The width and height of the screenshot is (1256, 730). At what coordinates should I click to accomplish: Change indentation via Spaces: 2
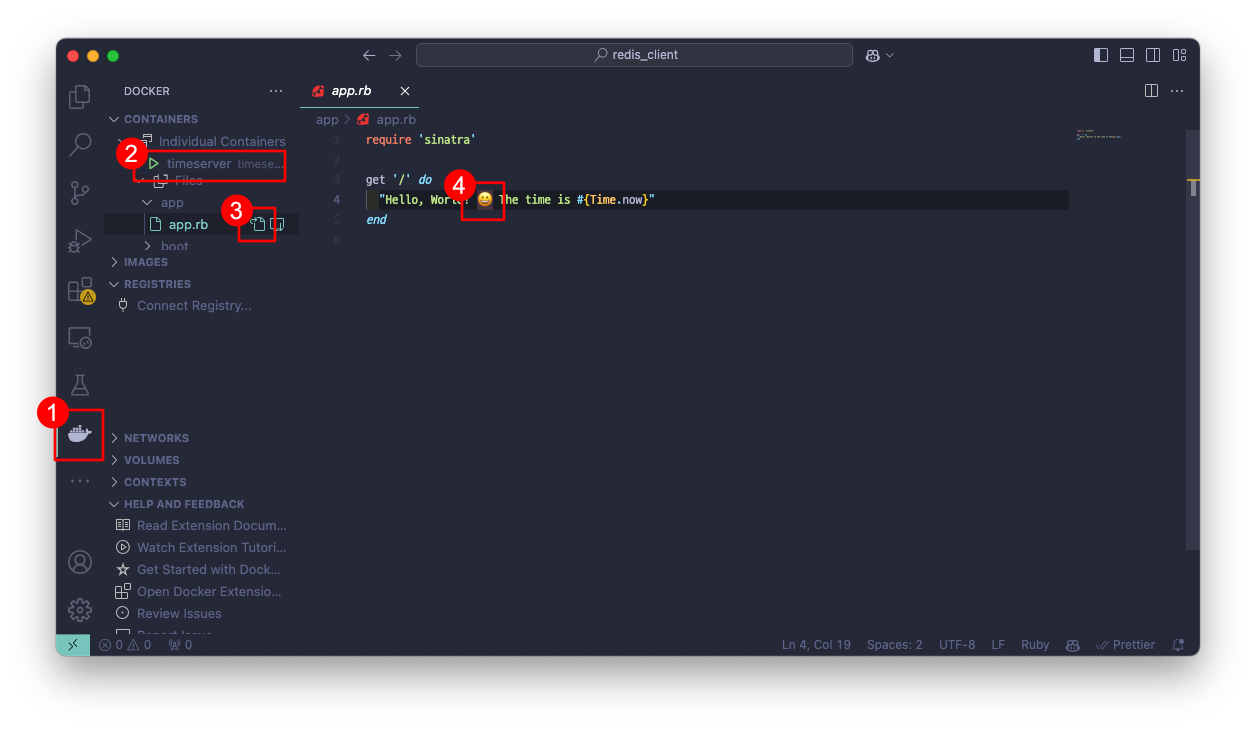coord(895,645)
